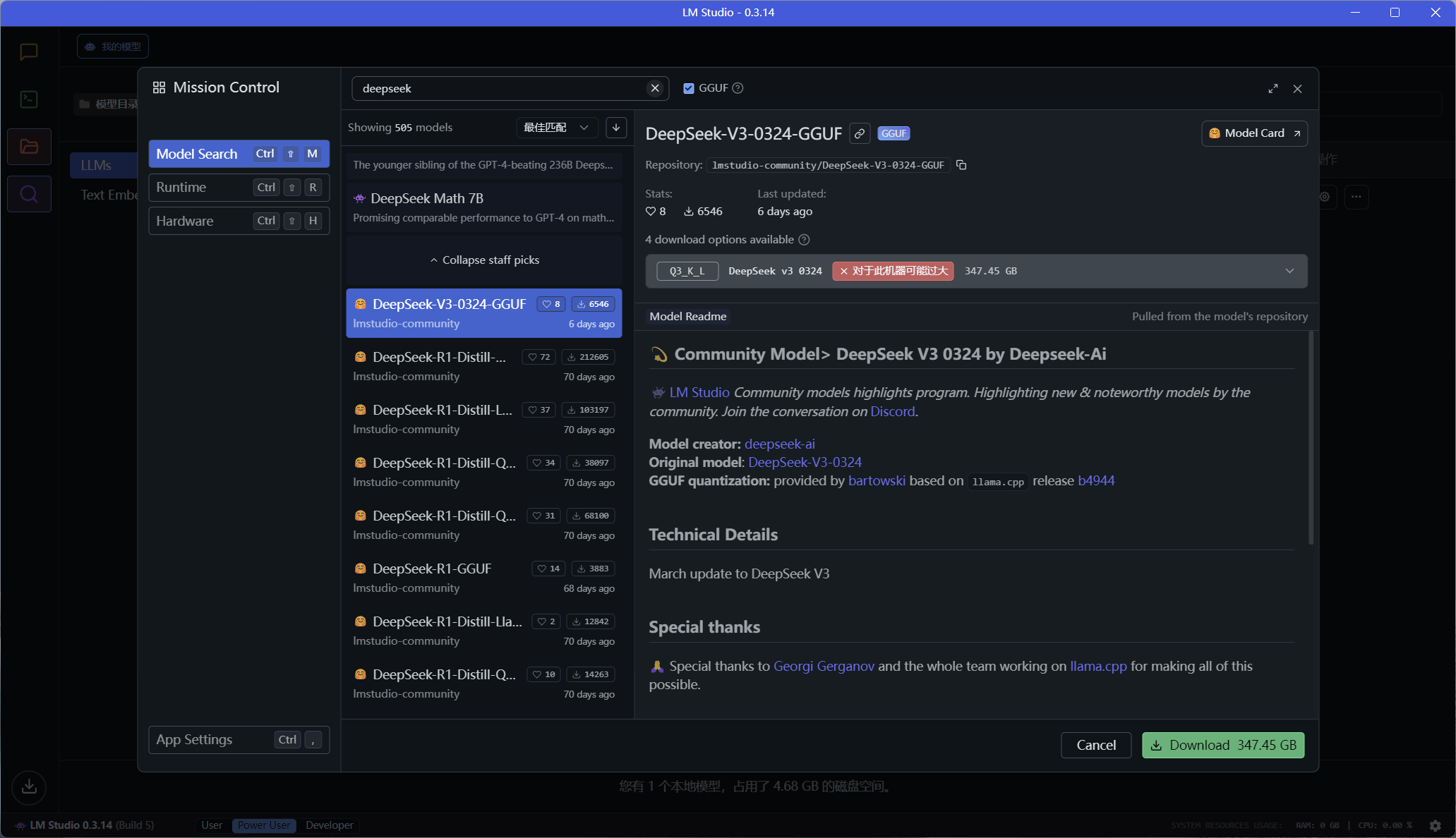The height and width of the screenshot is (838, 1456).
Task: Switch to User mode
Action: (212, 825)
